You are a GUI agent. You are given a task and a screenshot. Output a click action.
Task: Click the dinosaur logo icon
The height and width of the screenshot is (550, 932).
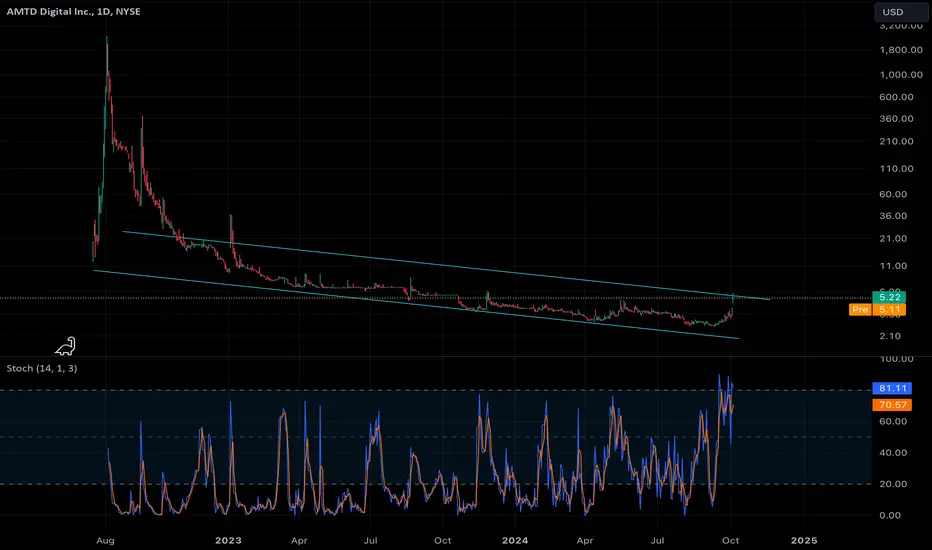[x=66, y=346]
